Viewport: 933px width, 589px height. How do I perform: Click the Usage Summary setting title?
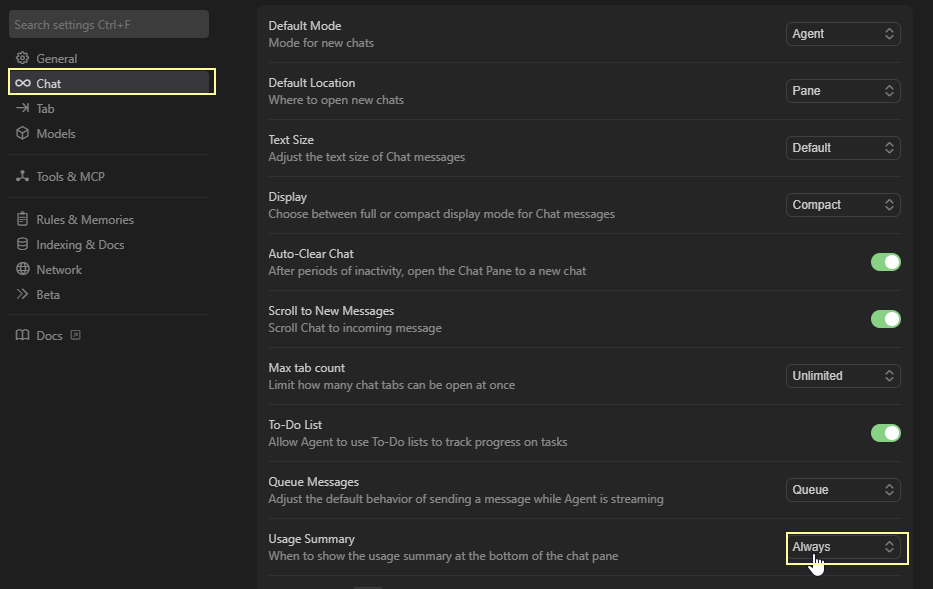pyautogui.click(x=311, y=539)
